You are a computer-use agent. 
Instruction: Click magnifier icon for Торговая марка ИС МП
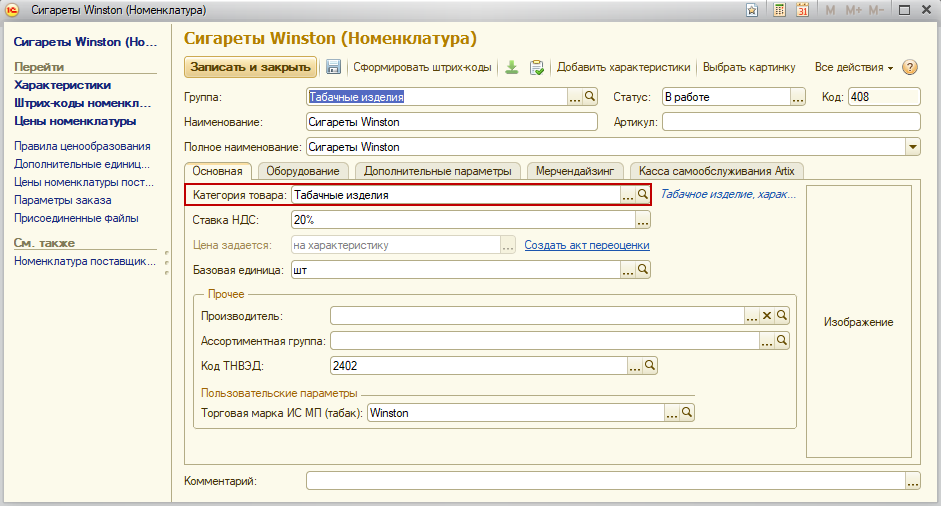click(687, 413)
